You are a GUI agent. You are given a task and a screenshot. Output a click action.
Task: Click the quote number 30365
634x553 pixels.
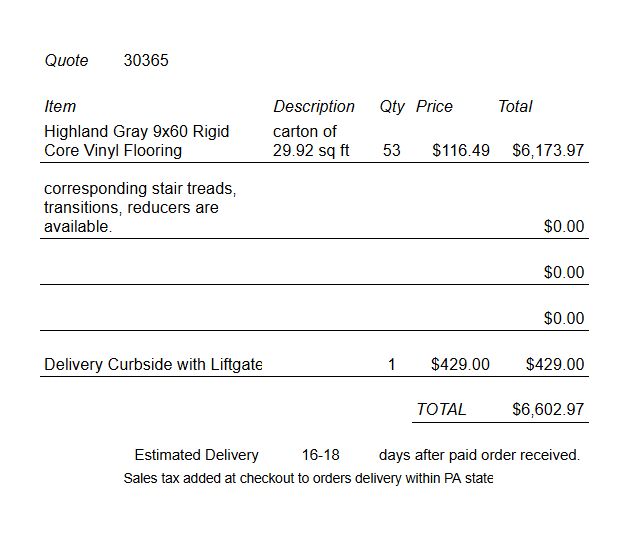[146, 61]
